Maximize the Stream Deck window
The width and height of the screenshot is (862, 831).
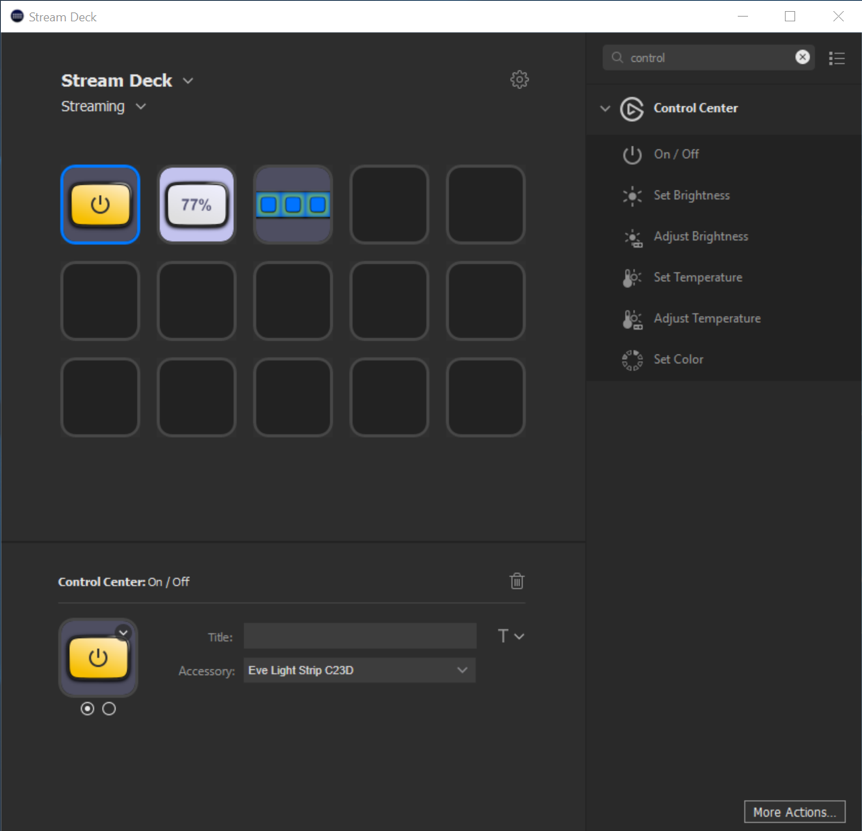790,16
